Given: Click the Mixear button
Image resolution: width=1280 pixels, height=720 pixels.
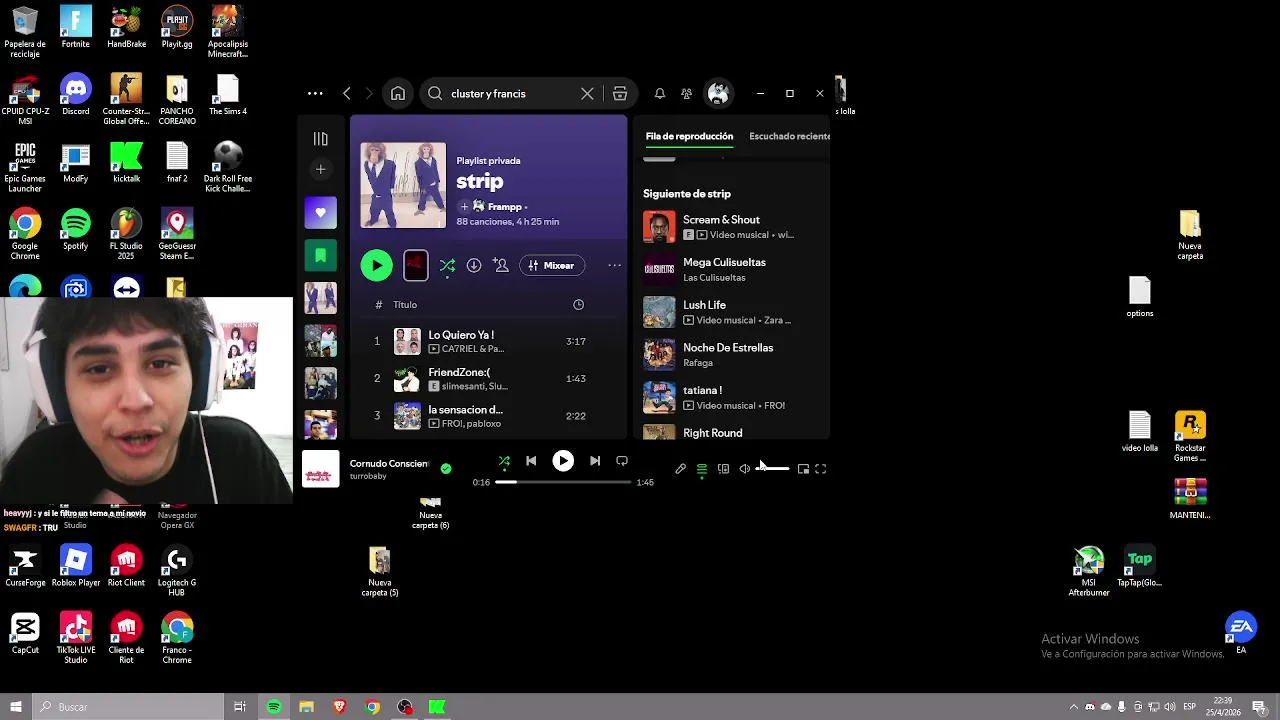Looking at the screenshot, I should tap(553, 265).
